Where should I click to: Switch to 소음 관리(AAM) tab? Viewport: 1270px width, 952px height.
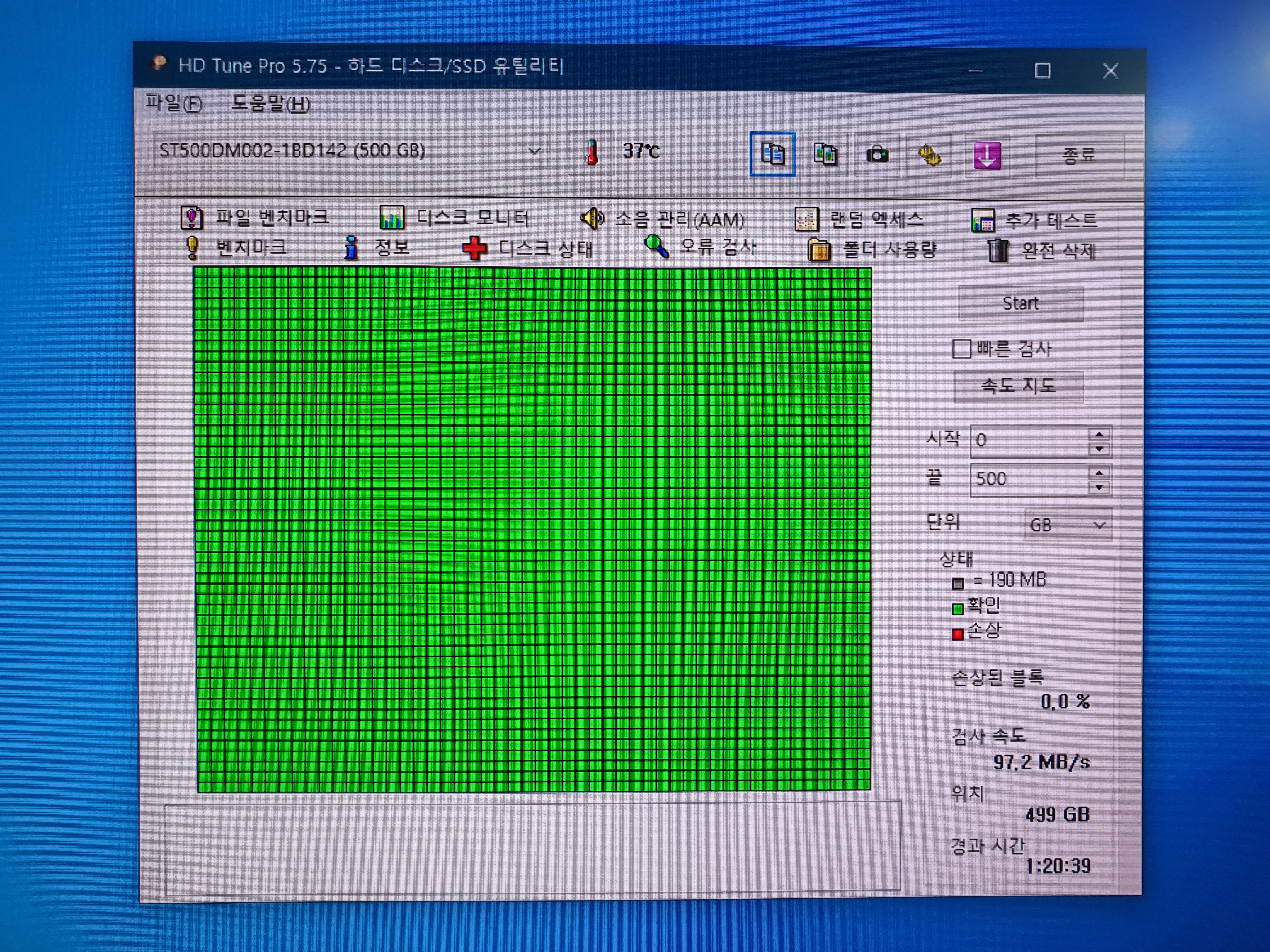click(662, 219)
